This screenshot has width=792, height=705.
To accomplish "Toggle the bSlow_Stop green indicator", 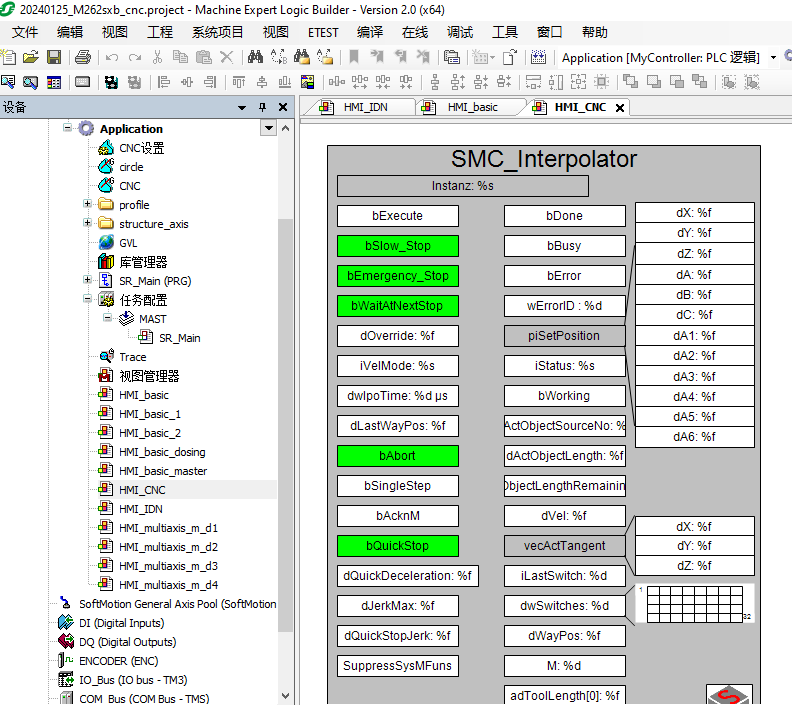I will tap(397, 246).
